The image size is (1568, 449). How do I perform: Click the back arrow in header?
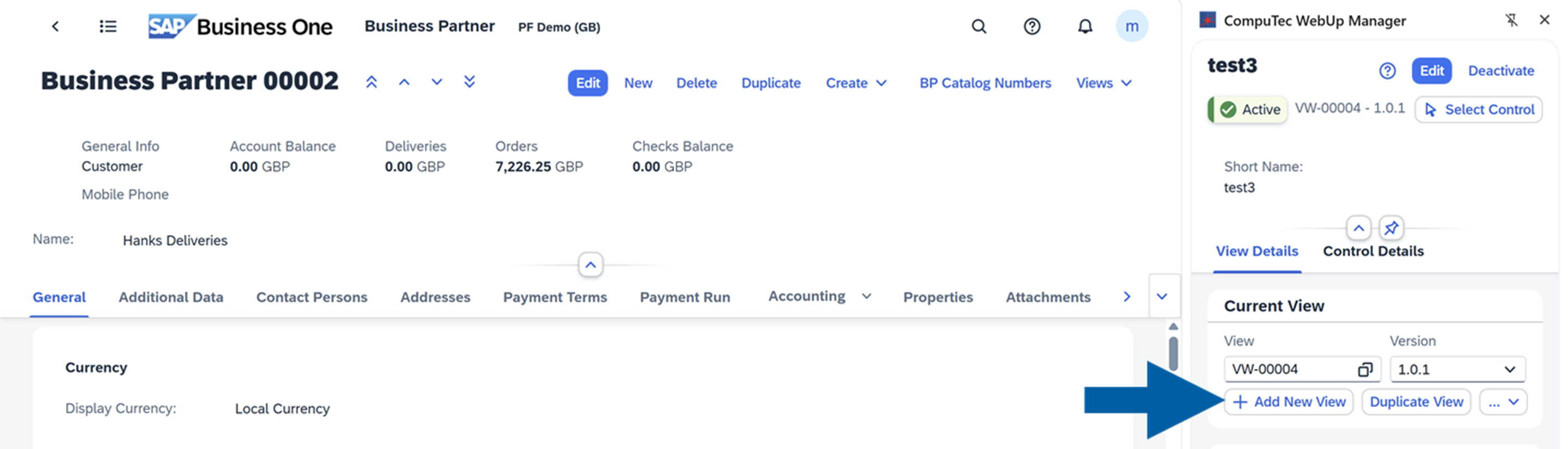tap(56, 26)
